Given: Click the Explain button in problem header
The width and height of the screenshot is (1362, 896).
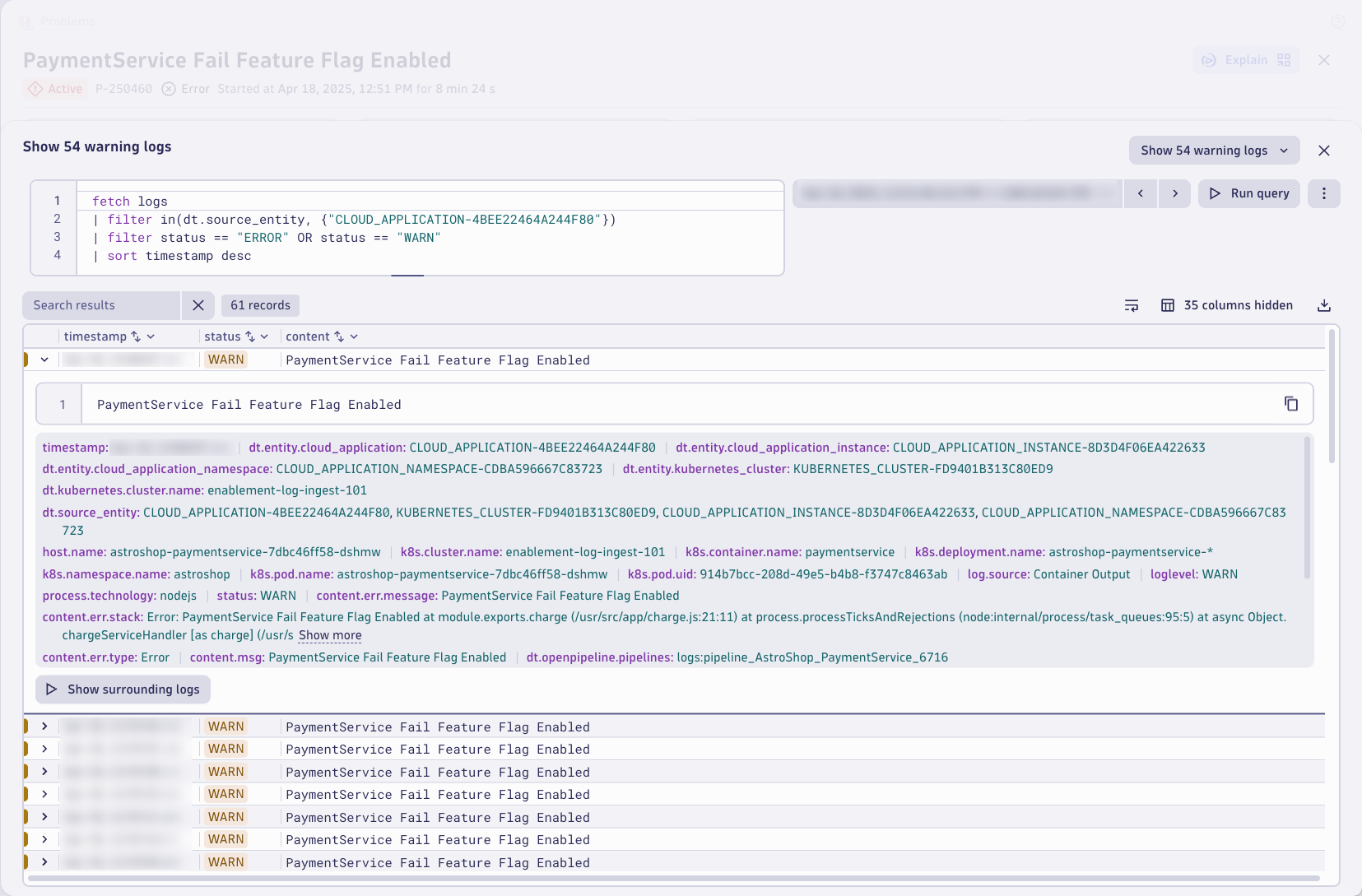Looking at the screenshot, I should [1246, 60].
